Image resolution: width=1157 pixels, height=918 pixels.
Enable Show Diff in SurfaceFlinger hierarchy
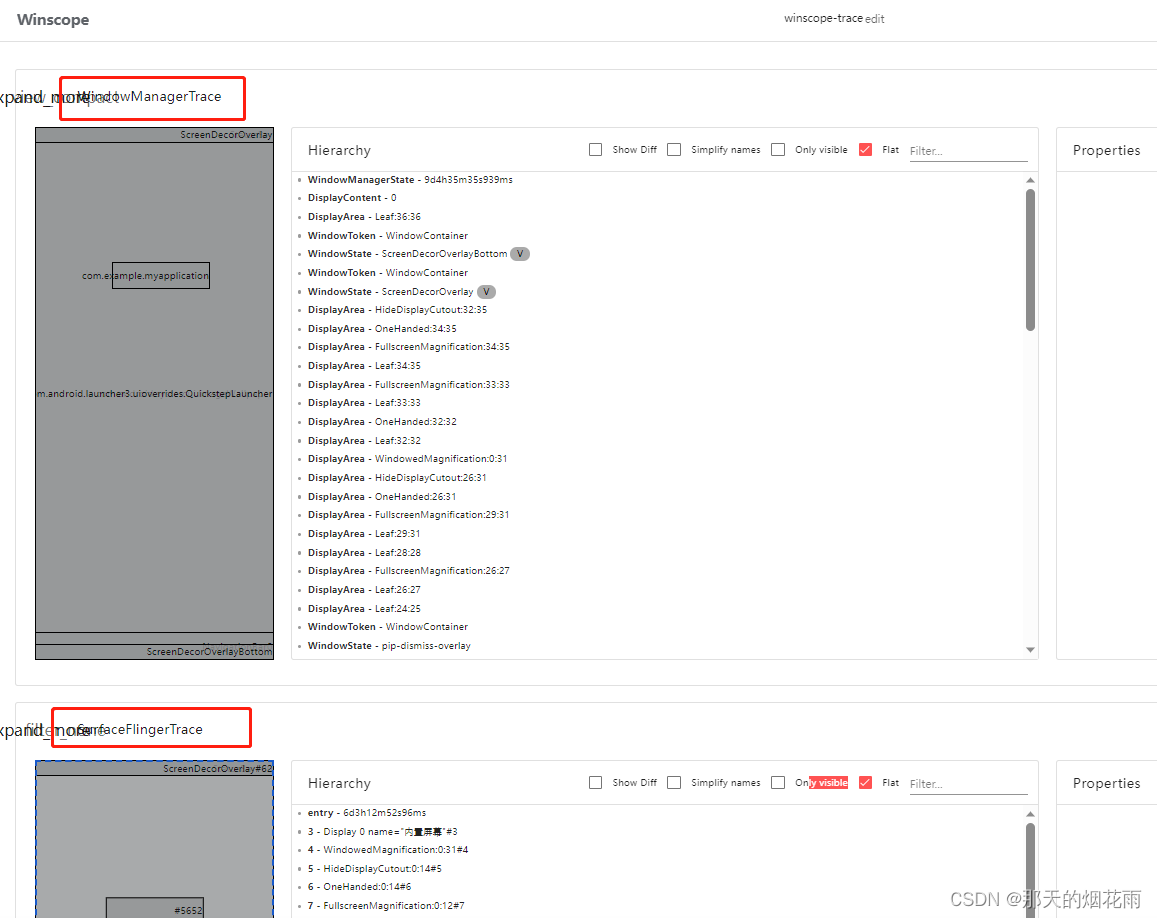tap(596, 782)
